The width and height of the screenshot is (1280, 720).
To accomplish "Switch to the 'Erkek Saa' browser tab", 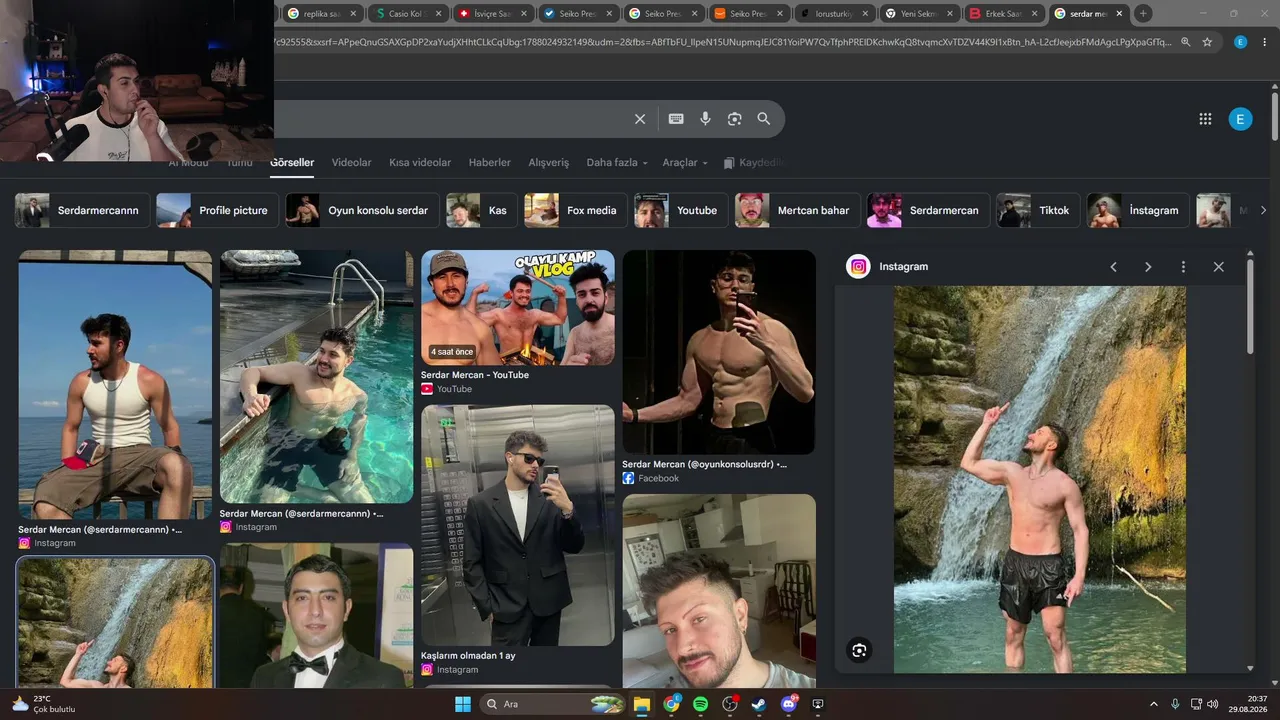I will [x=1004, y=14].
